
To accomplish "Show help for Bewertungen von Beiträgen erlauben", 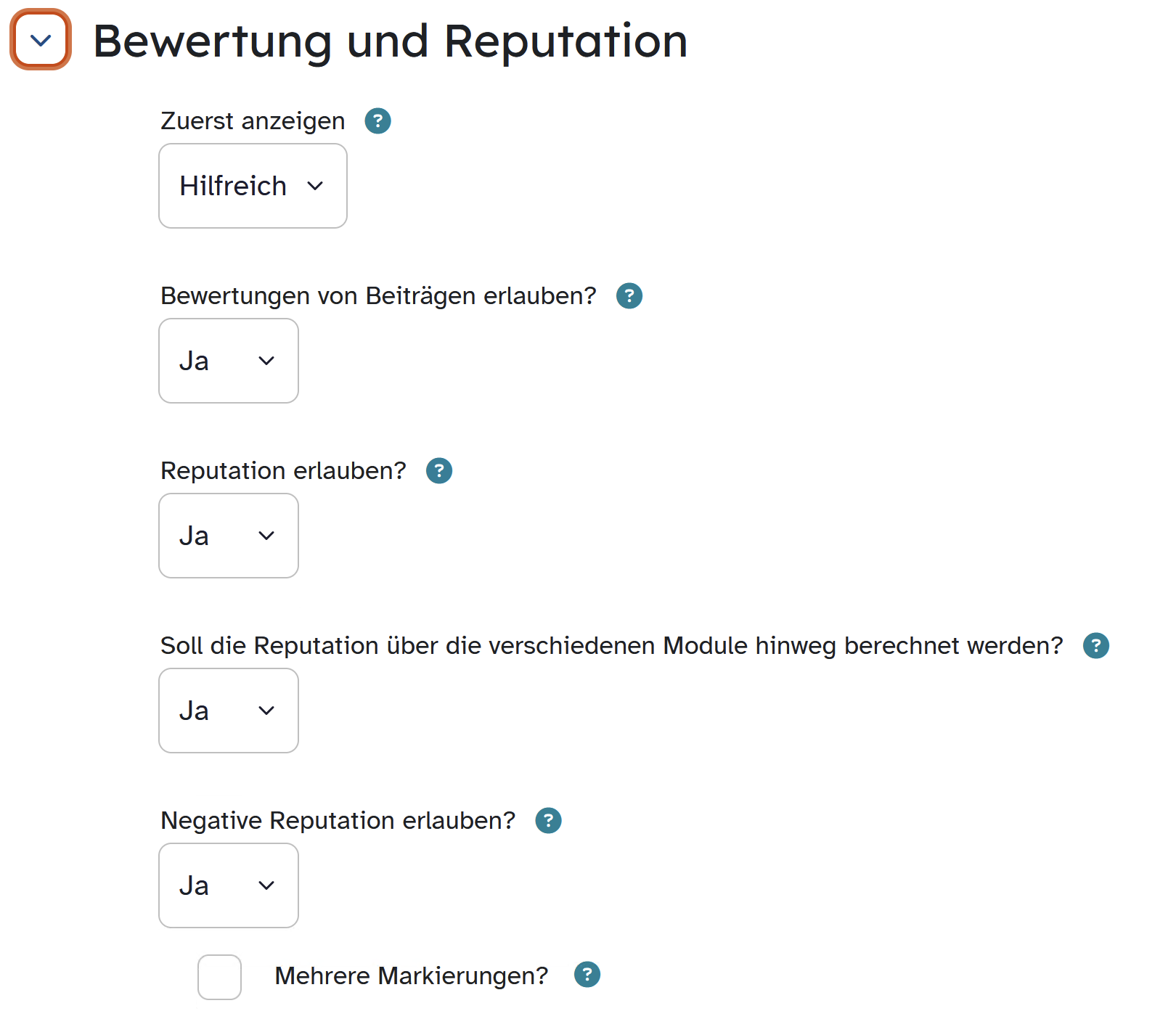I will click(x=629, y=296).
